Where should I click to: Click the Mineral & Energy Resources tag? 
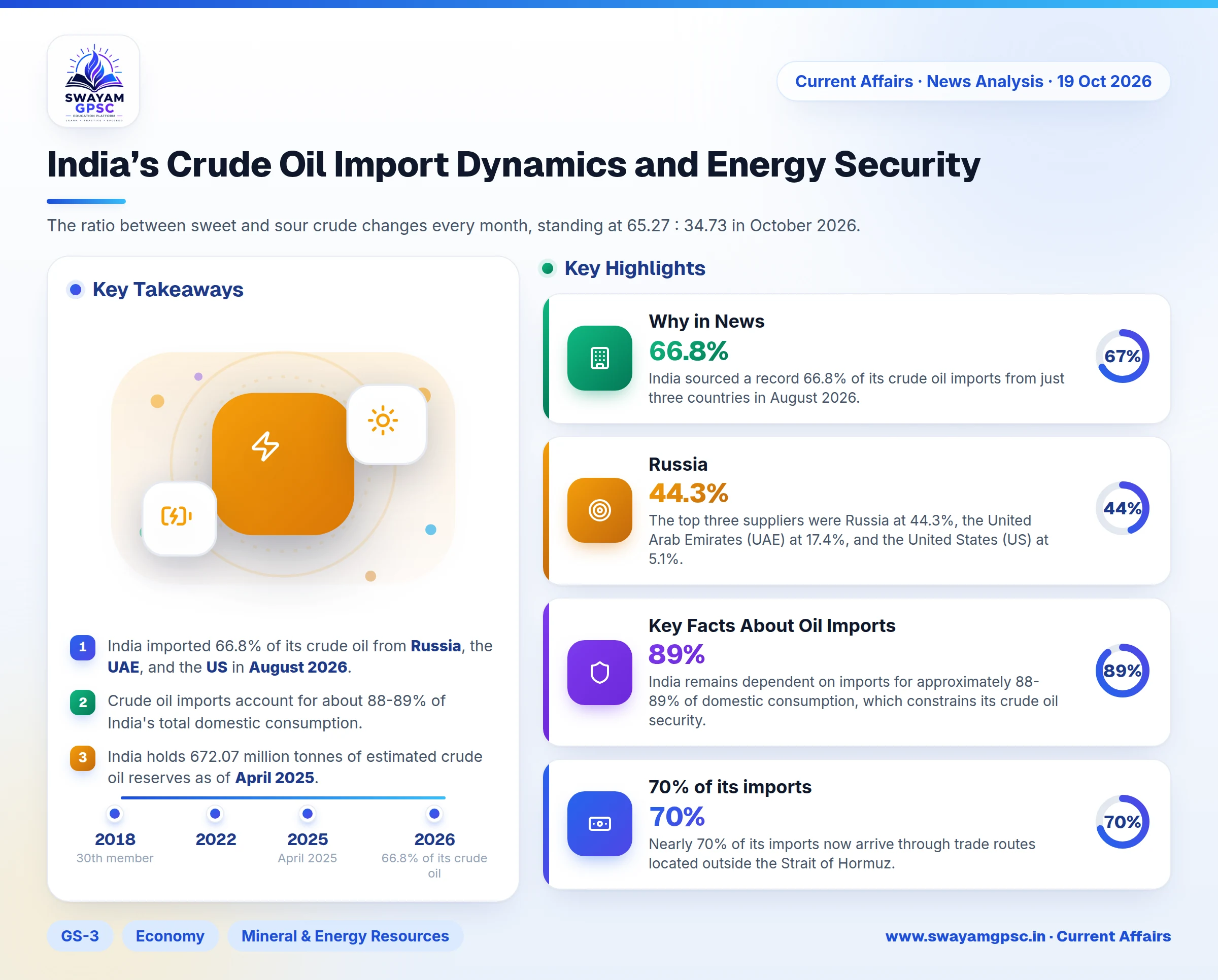(x=345, y=936)
